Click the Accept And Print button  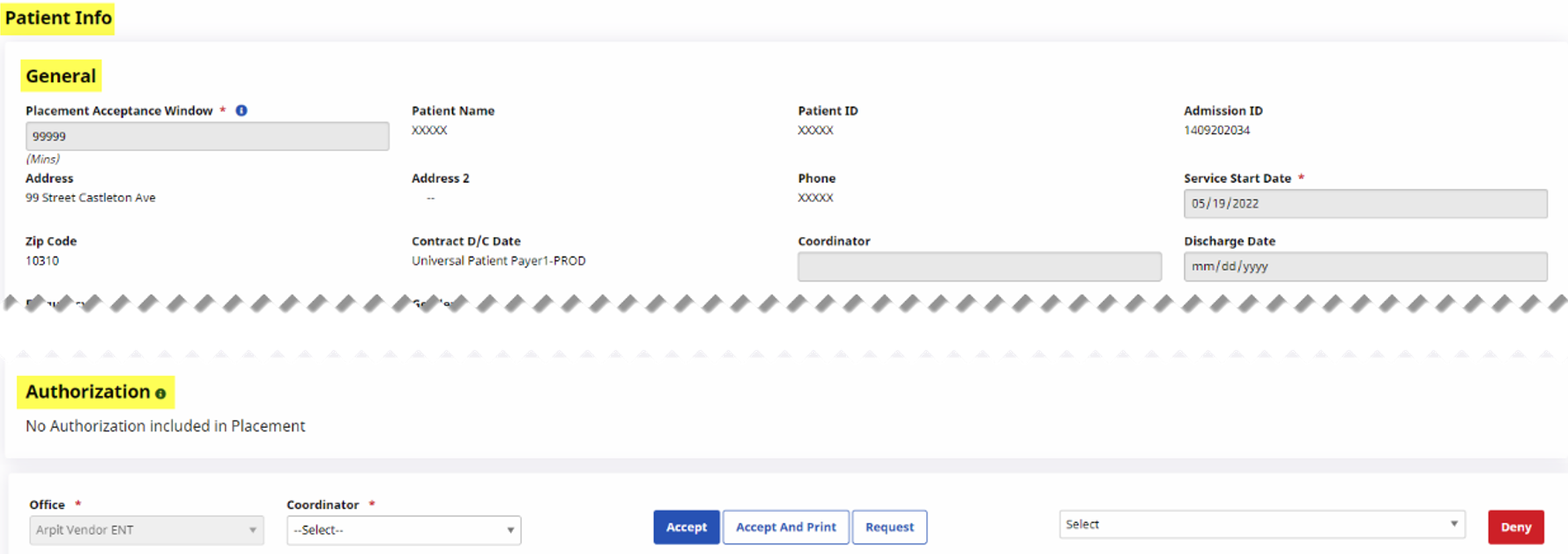click(x=785, y=528)
